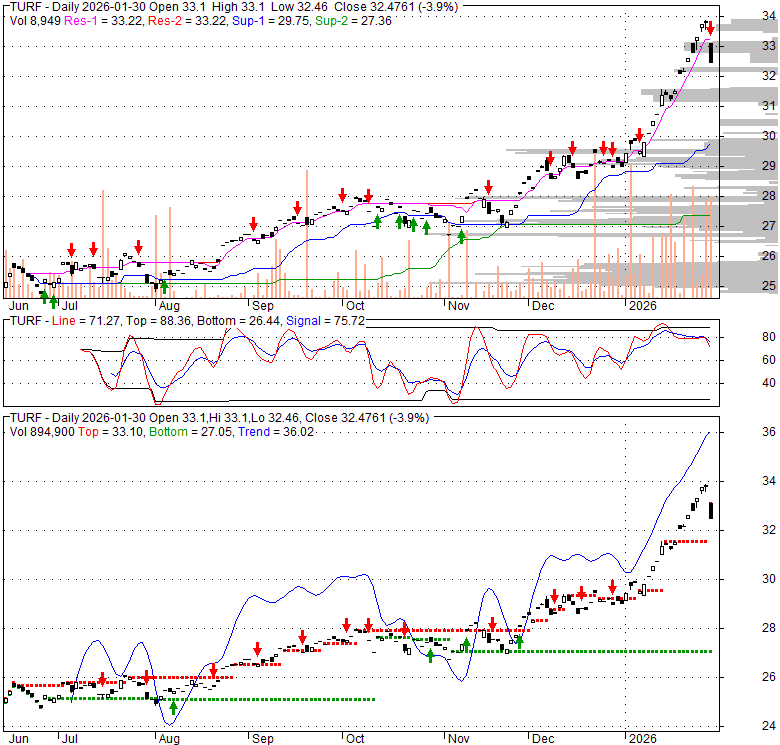This screenshot has height=745, width=780.
Task: Click the last black candlestick in the bottom chart
Action: 711,510
